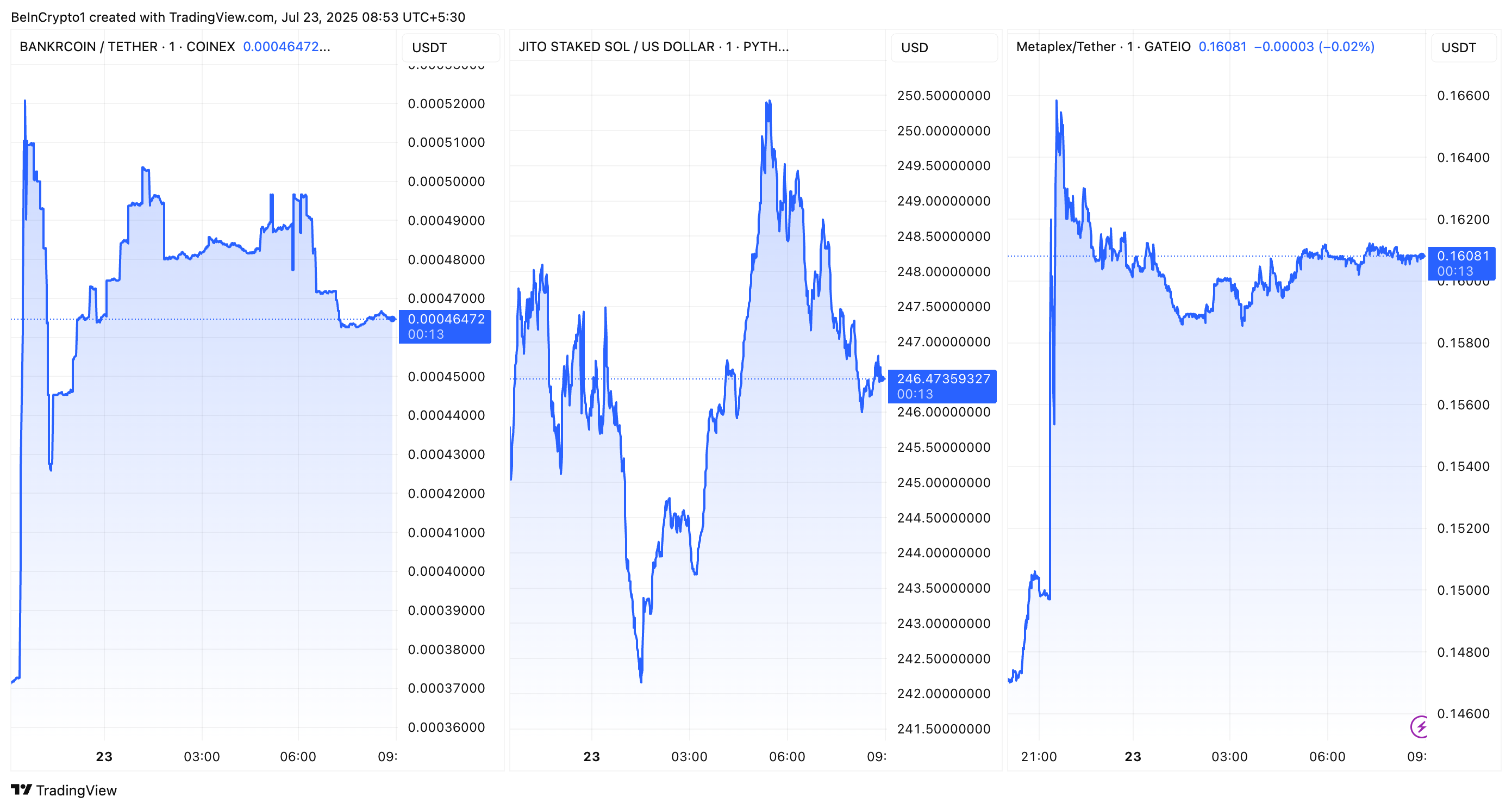Click the 0.00052000 price axis label
1512x809 pixels.
pos(446,103)
